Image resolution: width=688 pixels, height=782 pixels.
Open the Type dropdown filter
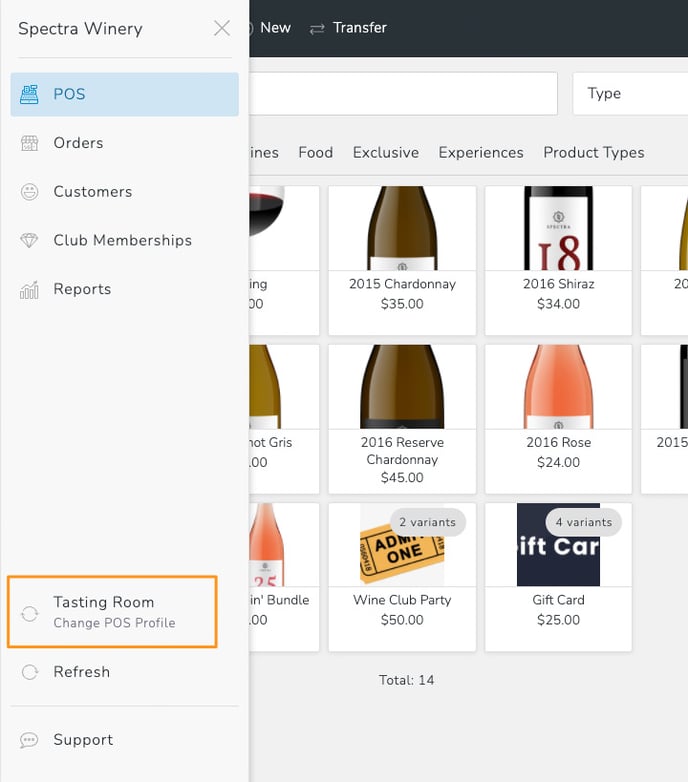(631, 94)
